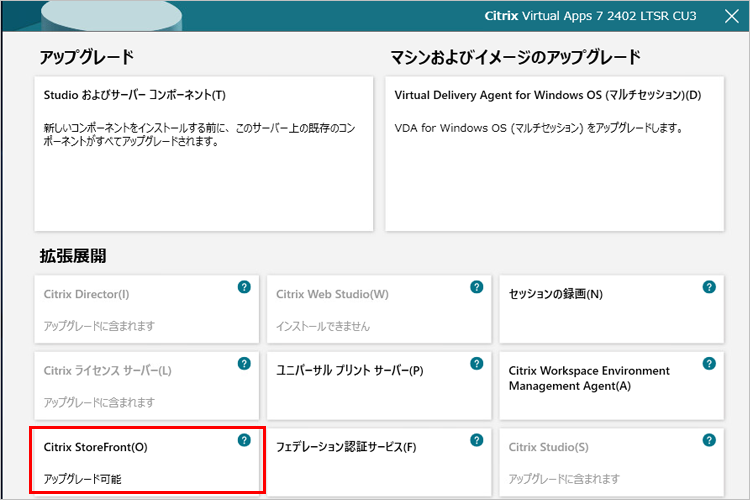Screen dimensions: 750x500
Task: Open help for Citrix StoreFront tile
Action: click(x=244, y=439)
